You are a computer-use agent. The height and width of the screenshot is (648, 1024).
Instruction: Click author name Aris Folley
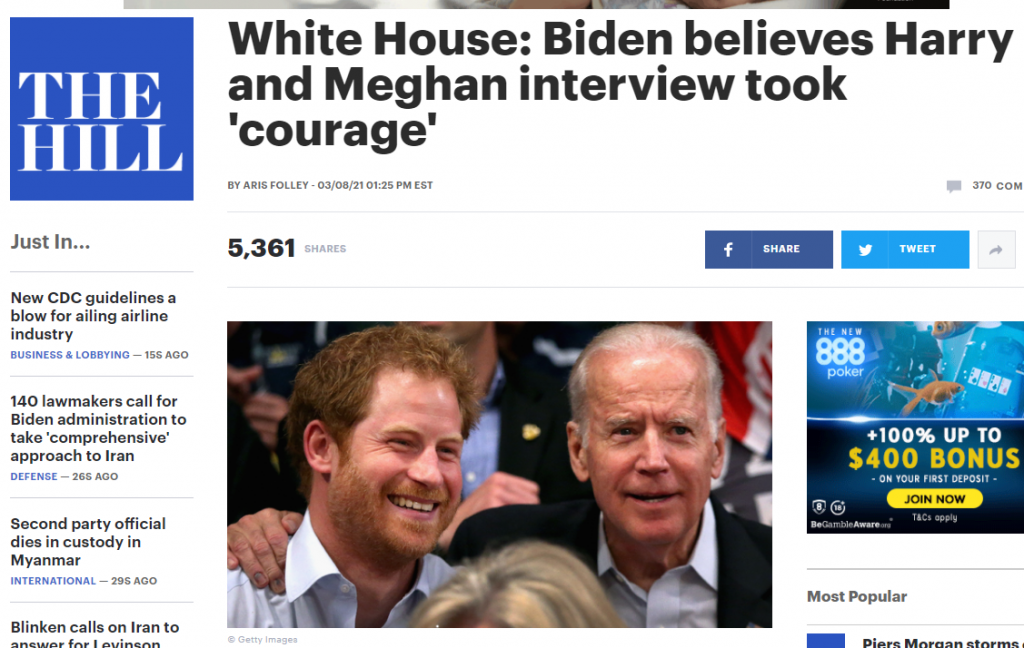(276, 186)
